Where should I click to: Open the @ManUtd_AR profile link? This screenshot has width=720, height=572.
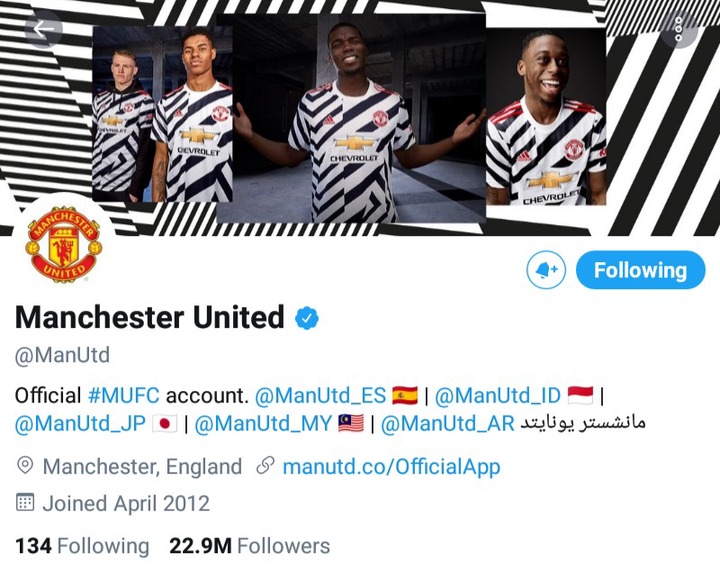coord(448,423)
